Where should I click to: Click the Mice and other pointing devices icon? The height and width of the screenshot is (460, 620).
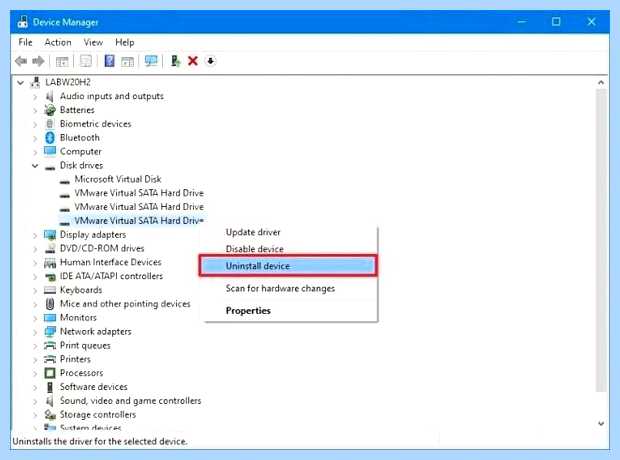(x=50, y=304)
